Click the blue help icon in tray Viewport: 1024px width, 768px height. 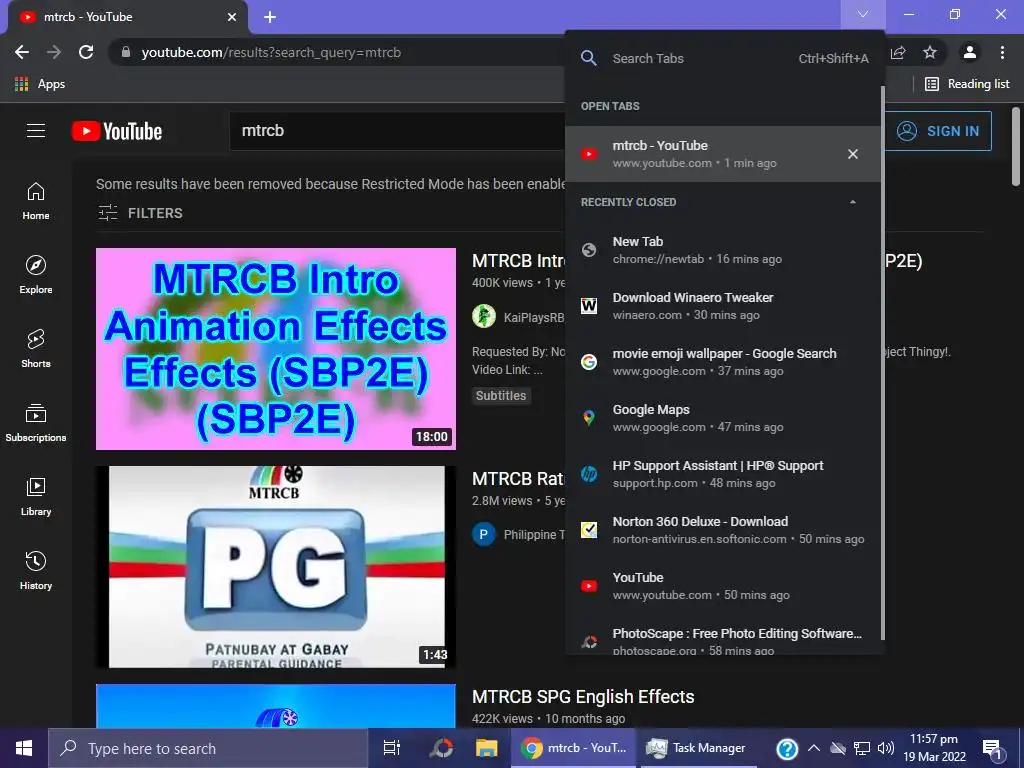pos(787,748)
